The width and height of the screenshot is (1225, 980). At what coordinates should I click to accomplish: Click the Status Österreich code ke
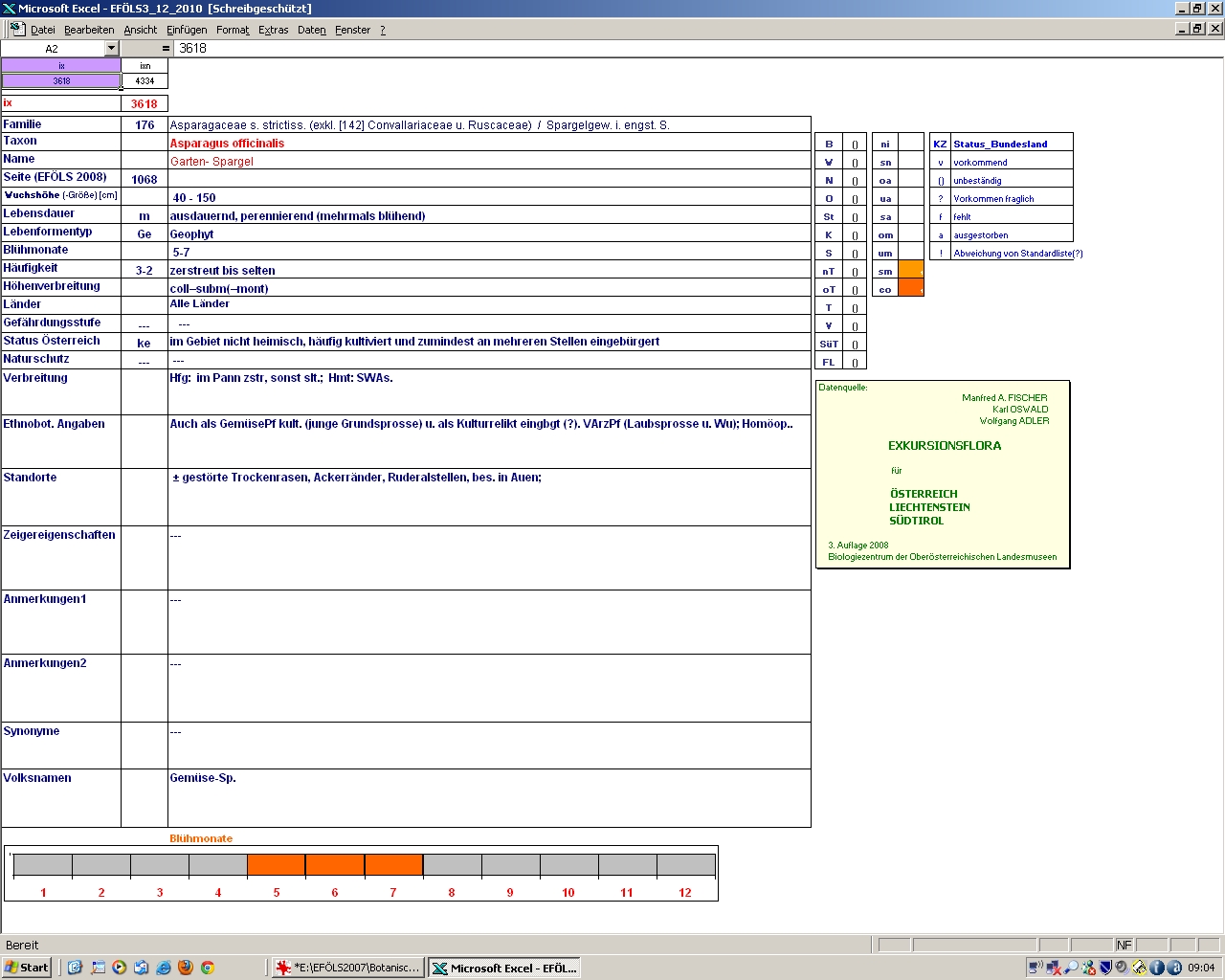click(144, 343)
